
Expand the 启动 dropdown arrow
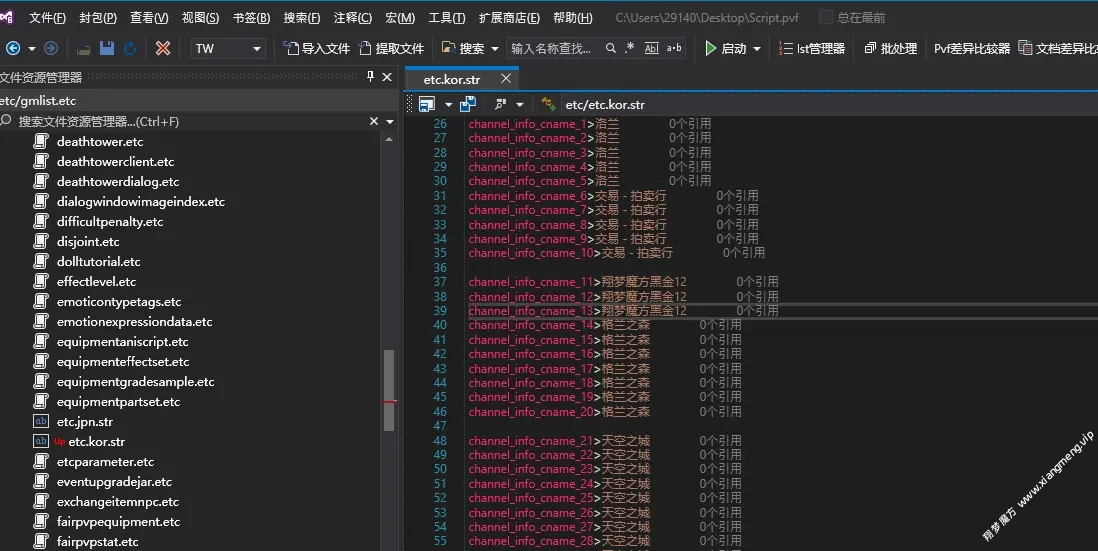click(x=757, y=49)
